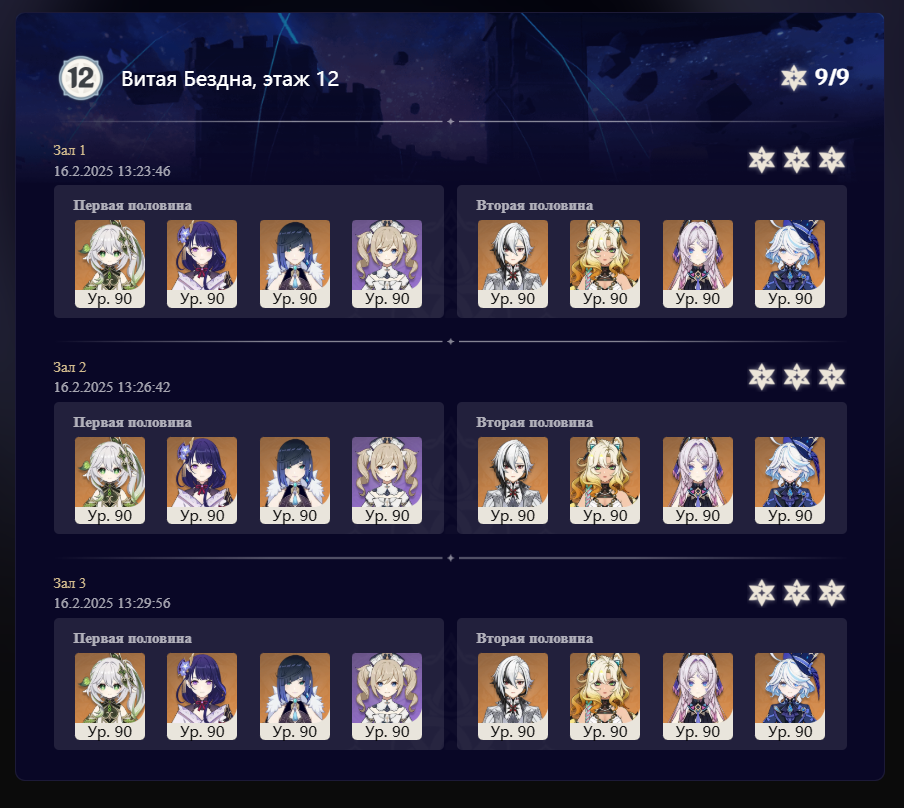Click the 9/9 total stars icon
The width and height of the screenshot is (904, 808).
(x=793, y=78)
